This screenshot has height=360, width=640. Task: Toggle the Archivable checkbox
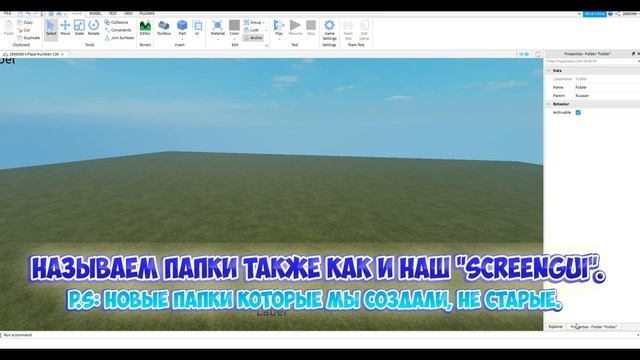click(578, 113)
